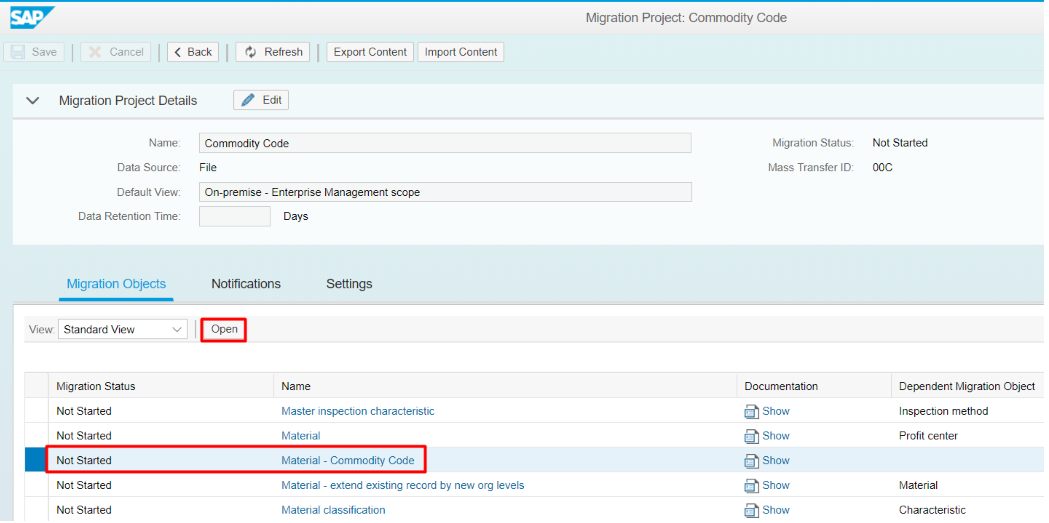Click the Documentation column header
Viewport: 1049px width, 523px height.
pyautogui.click(x=814, y=387)
